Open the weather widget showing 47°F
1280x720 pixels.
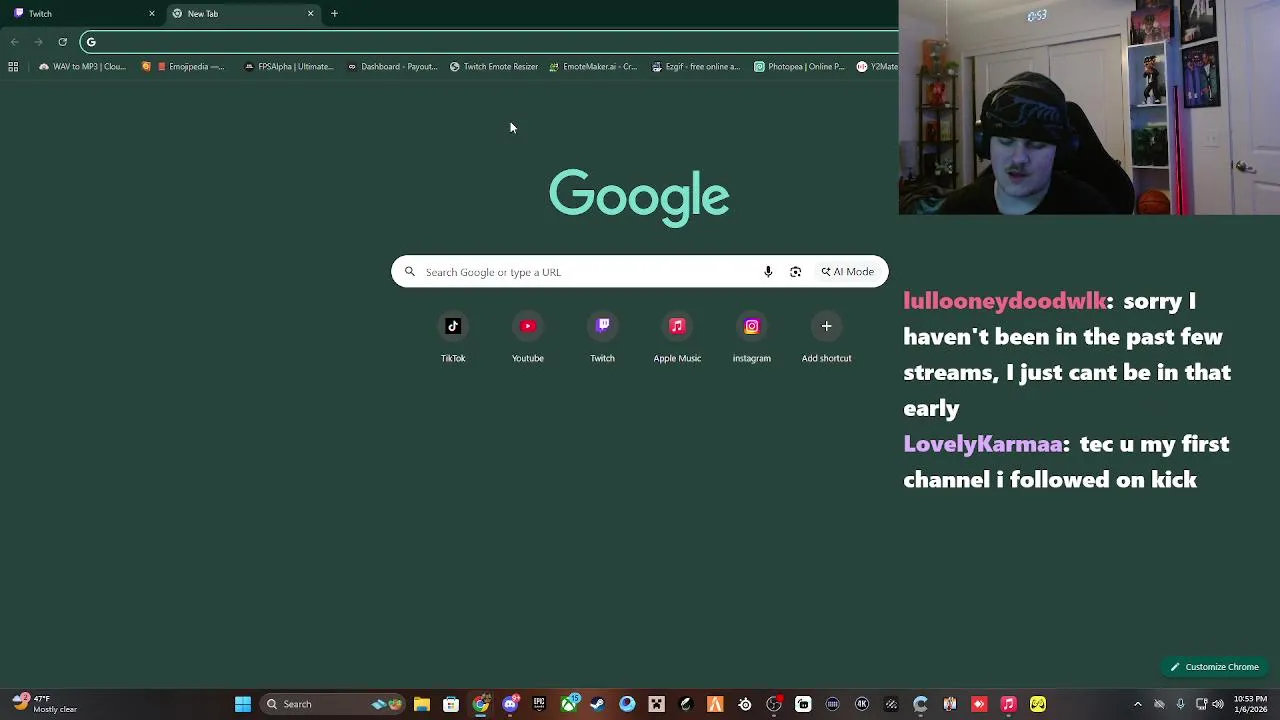pyautogui.click(x=44, y=704)
